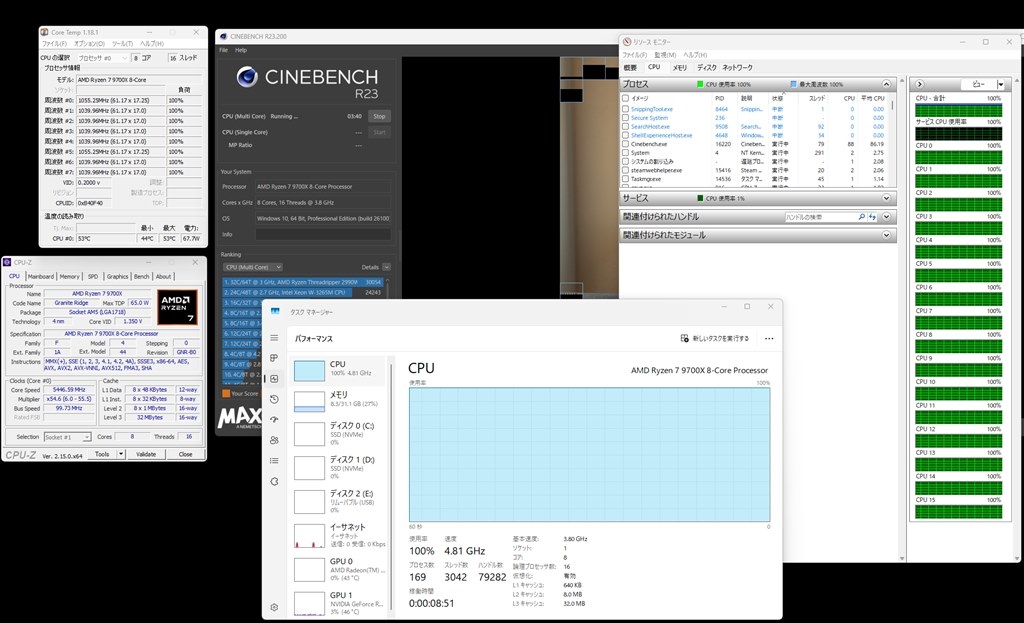1024x623 pixels.
Task: Click 新しいタスクを実行する in Task Manager
Action: coord(714,338)
